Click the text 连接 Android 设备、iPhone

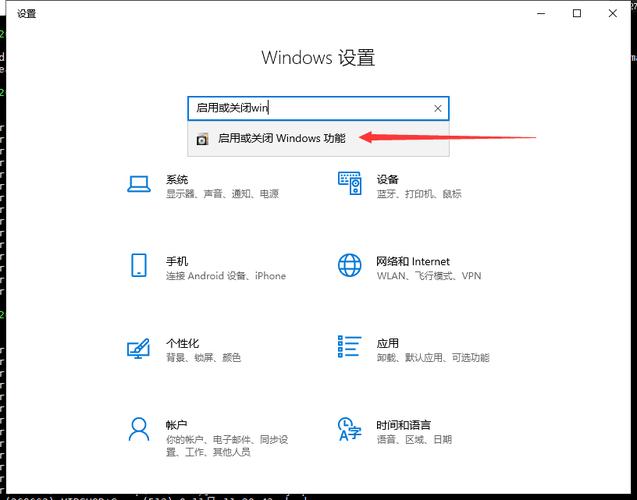[x=226, y=276]
